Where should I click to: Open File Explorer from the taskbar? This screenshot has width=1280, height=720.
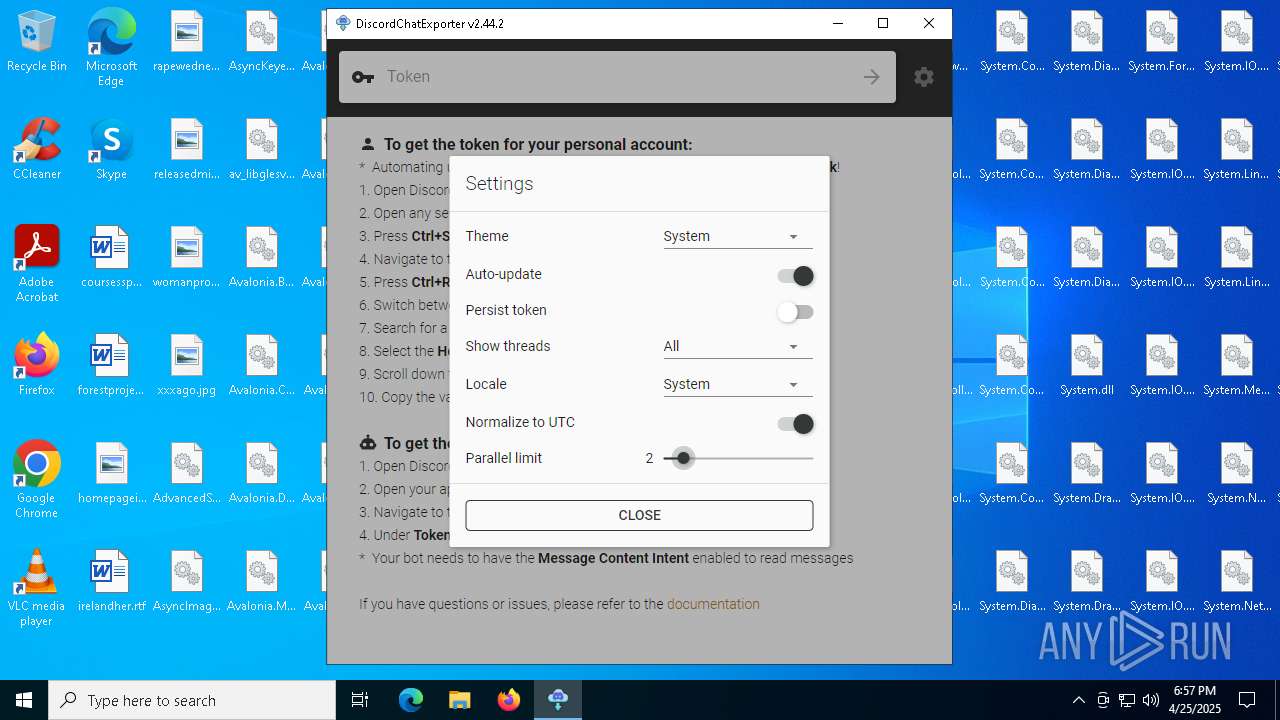(x=460, y=700)
